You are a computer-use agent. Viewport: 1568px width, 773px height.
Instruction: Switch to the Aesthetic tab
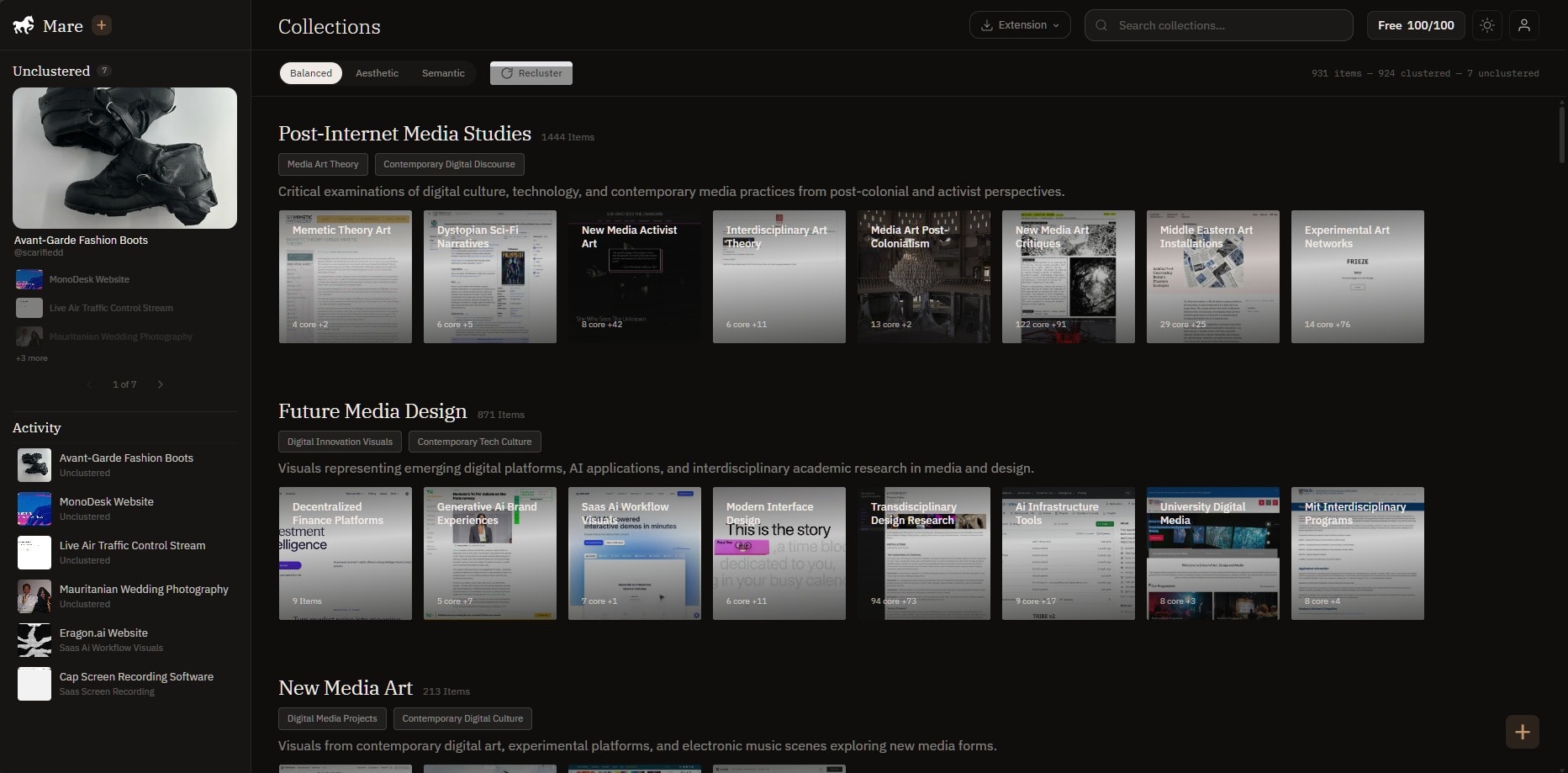point(377,73)
